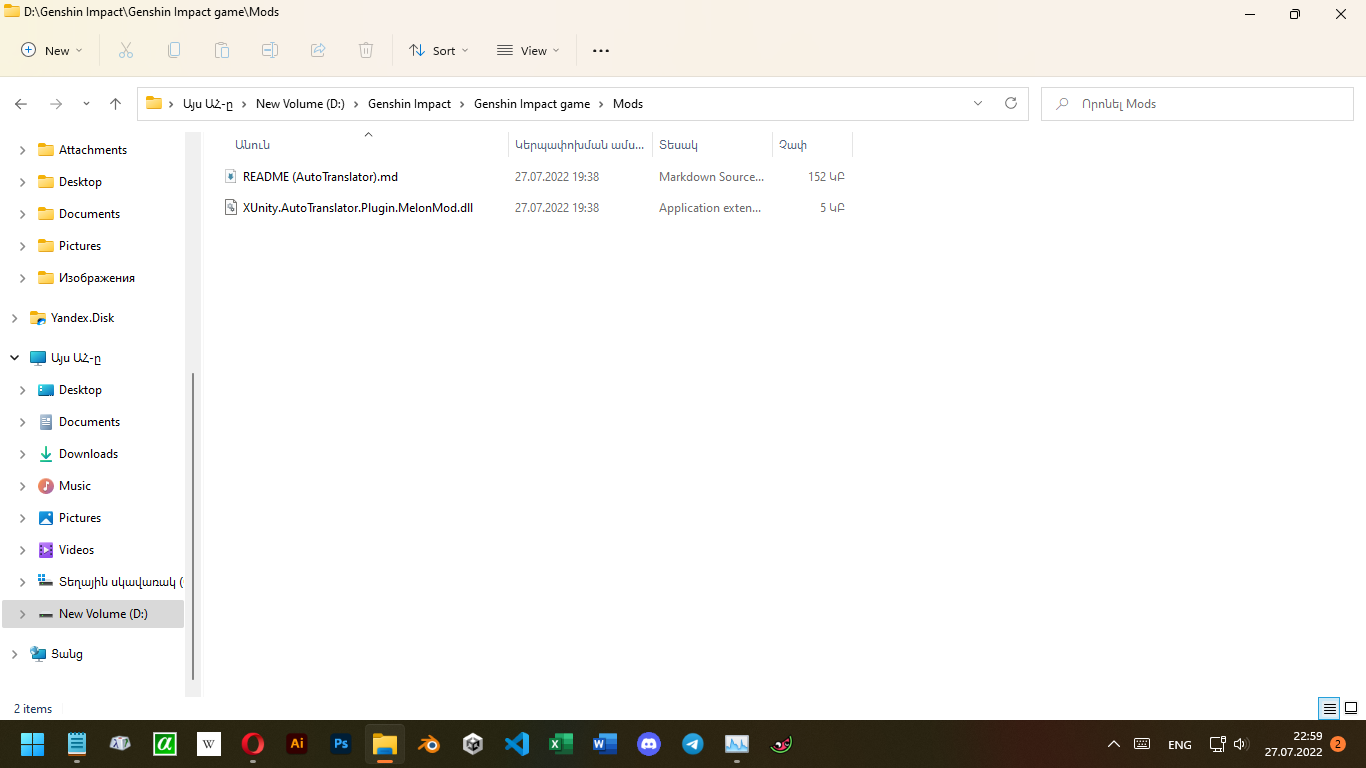Select Music in the navigation pane
The image size is (1366, 768).
75,486
